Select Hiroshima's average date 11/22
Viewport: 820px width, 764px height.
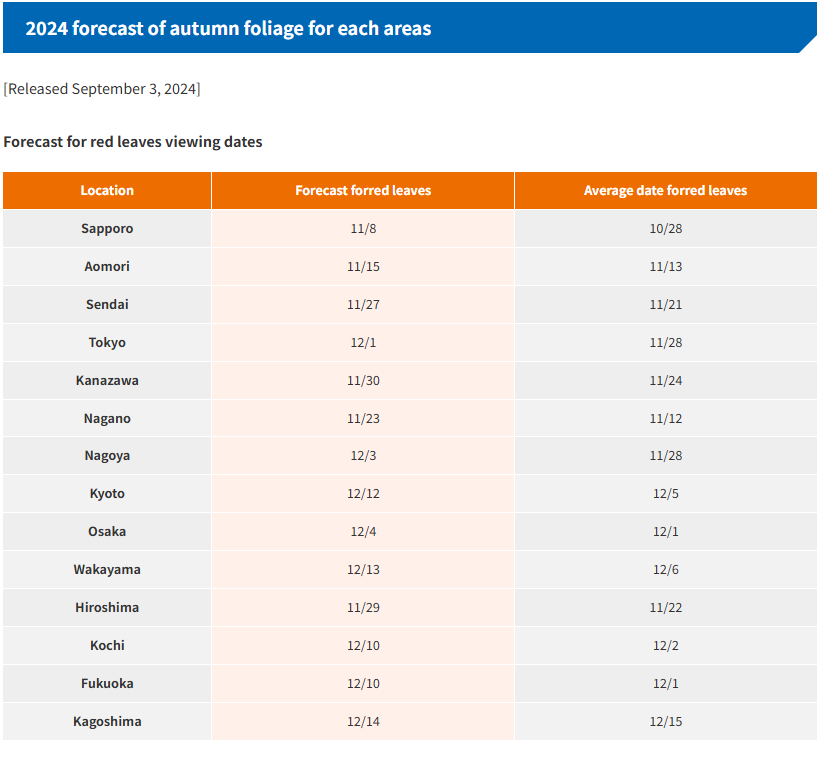[665, 607]
